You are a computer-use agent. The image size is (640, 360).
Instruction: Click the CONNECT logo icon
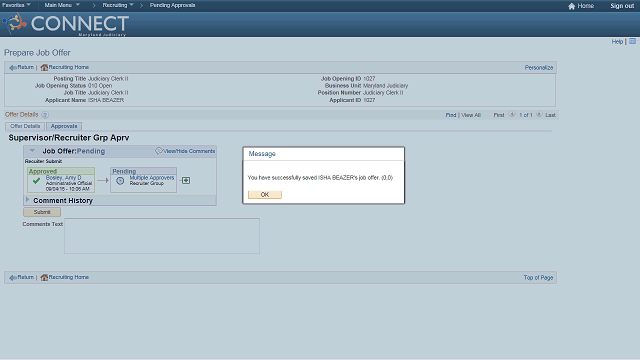tap(15, 23)
